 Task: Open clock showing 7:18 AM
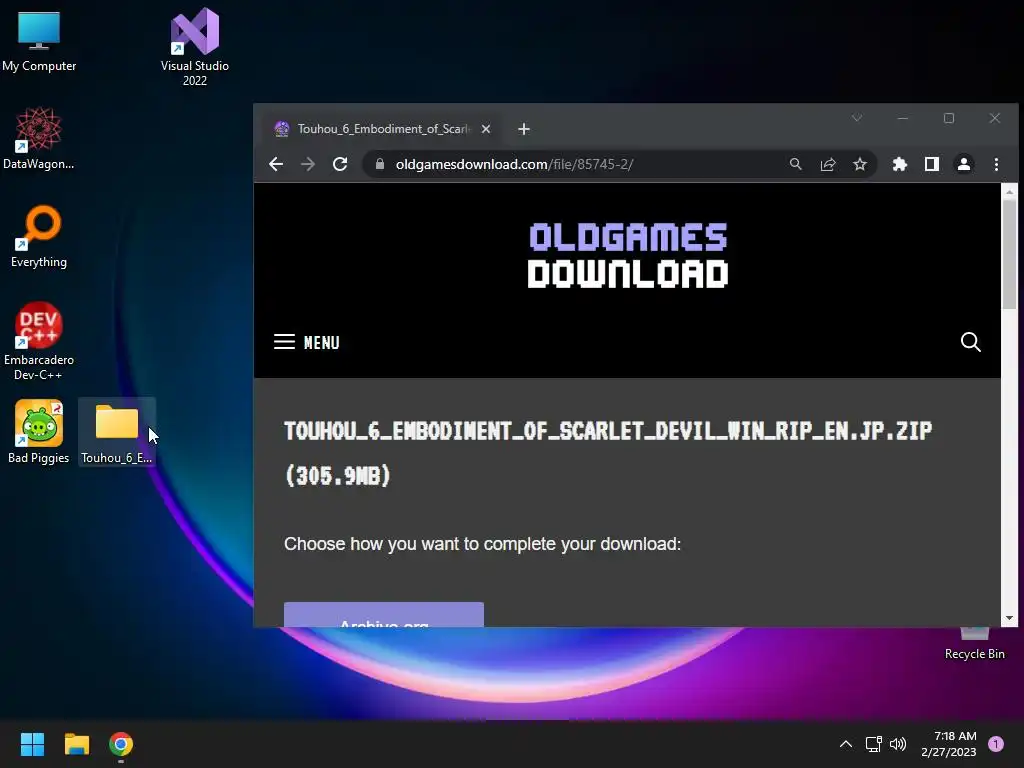949,744
